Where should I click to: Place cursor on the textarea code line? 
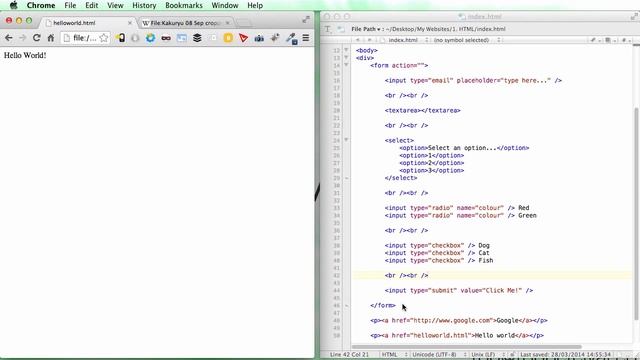click(x=422, y=110)
